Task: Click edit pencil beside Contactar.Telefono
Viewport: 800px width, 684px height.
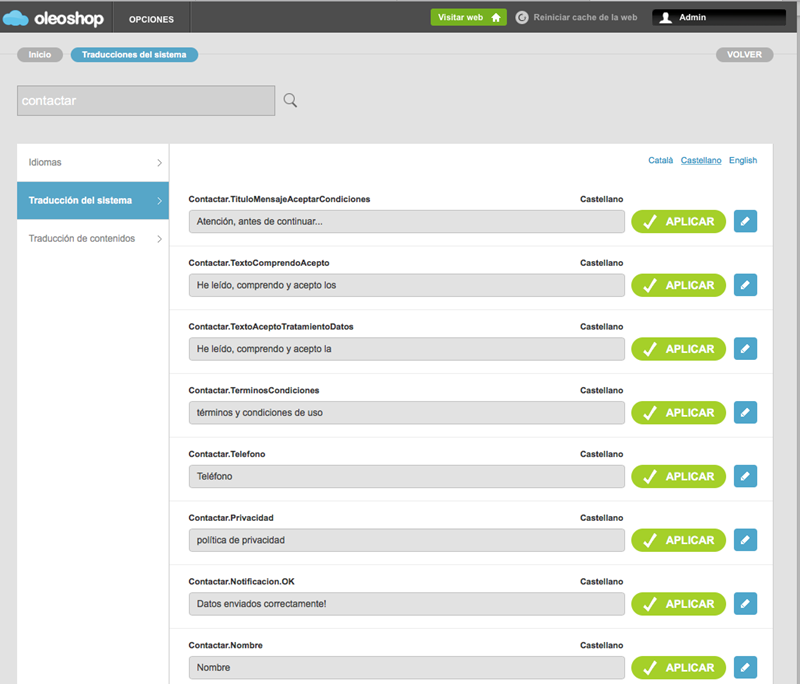Action: point(745,476)
